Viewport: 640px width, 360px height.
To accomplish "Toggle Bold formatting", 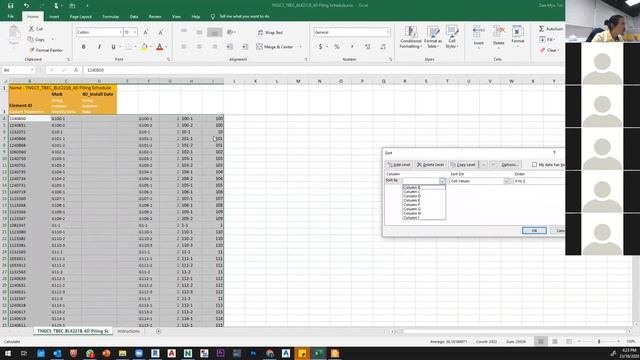I will 84,47.
